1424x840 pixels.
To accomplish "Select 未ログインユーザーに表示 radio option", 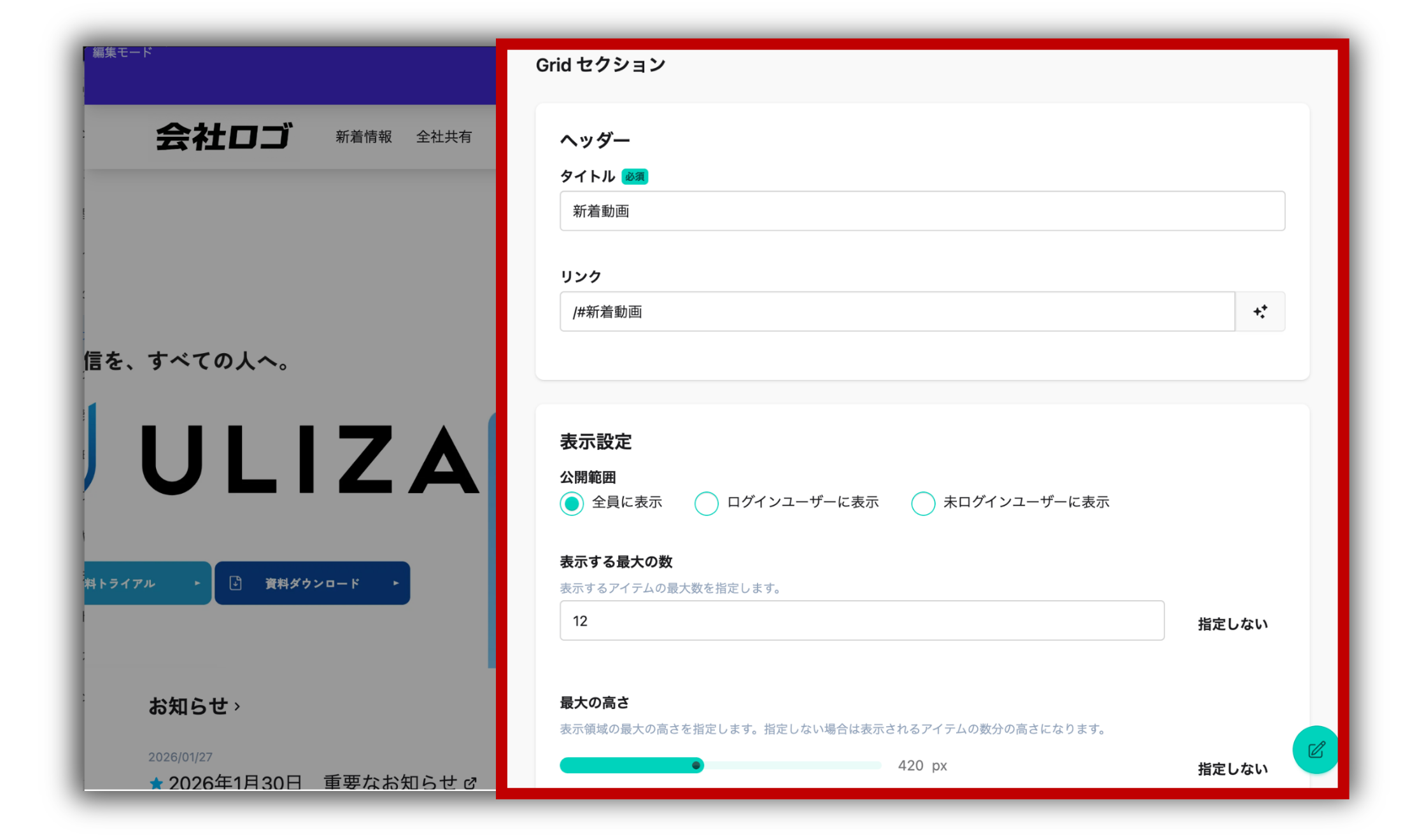I will (922, 503).
